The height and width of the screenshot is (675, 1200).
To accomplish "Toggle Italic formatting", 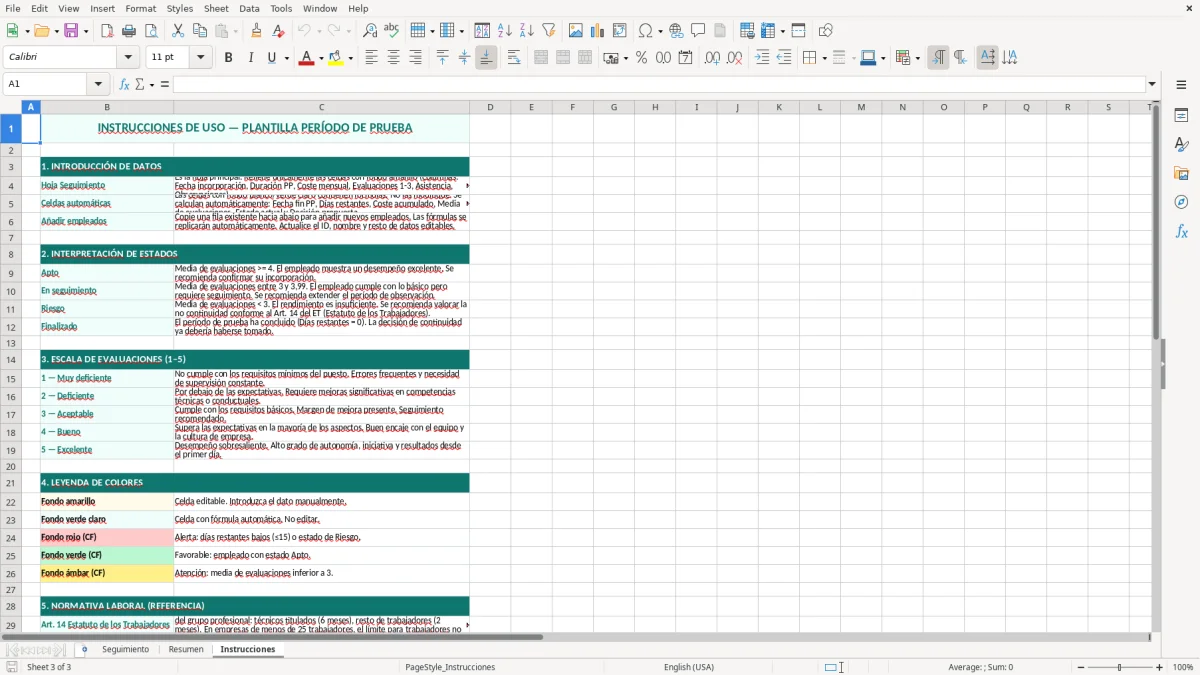I will 250,58.
